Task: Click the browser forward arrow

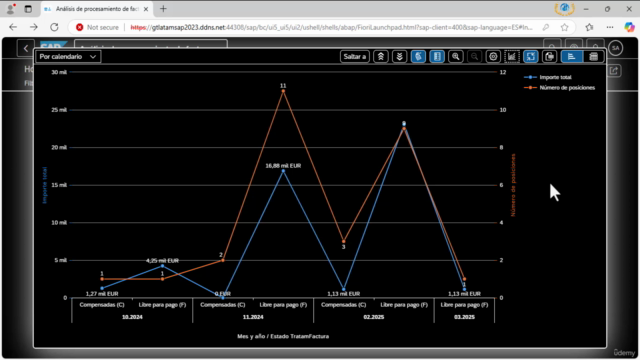Action: point(33,27)
